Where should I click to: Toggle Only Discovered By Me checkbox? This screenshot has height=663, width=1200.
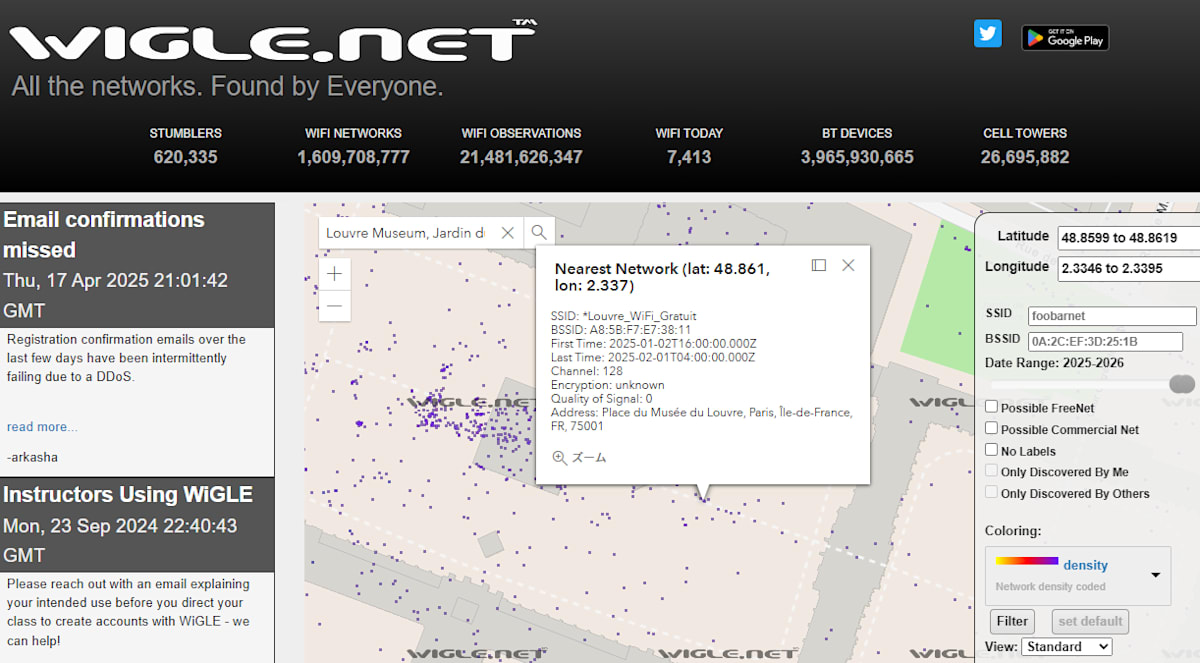(991, 471)
